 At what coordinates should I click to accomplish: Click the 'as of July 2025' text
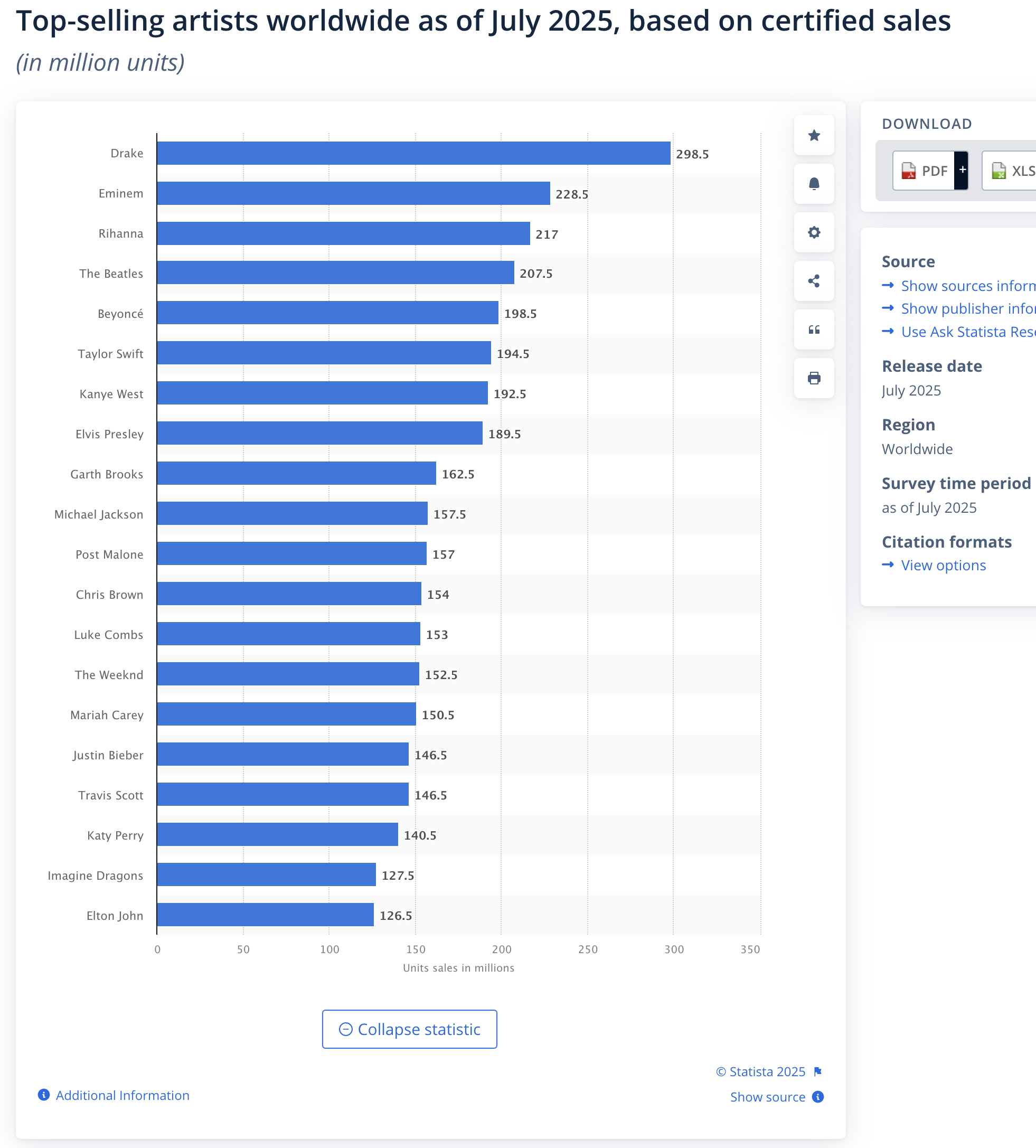(929, 507)
